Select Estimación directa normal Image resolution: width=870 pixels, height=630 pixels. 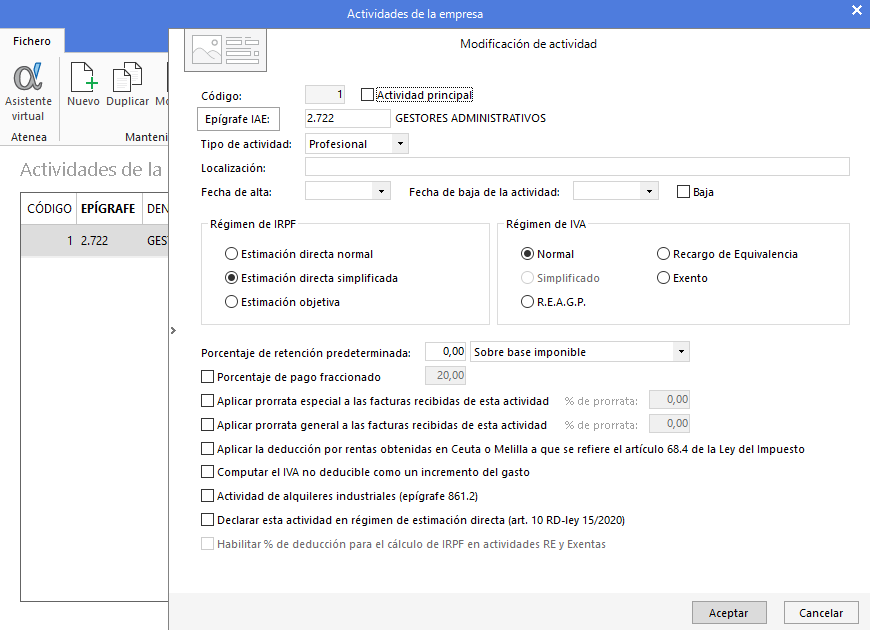[231, 254]
